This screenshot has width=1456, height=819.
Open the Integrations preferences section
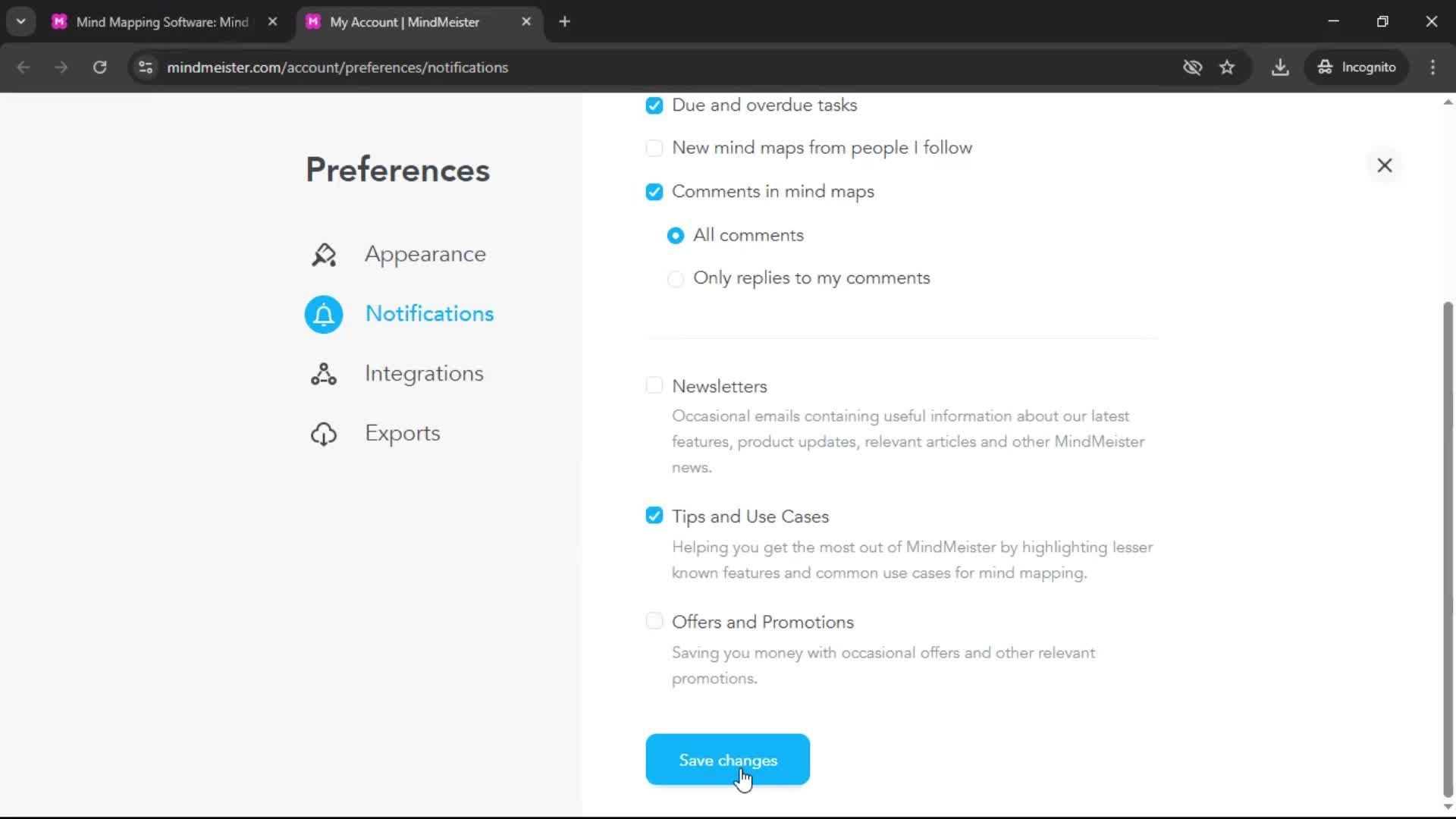[x=423, y=374]
